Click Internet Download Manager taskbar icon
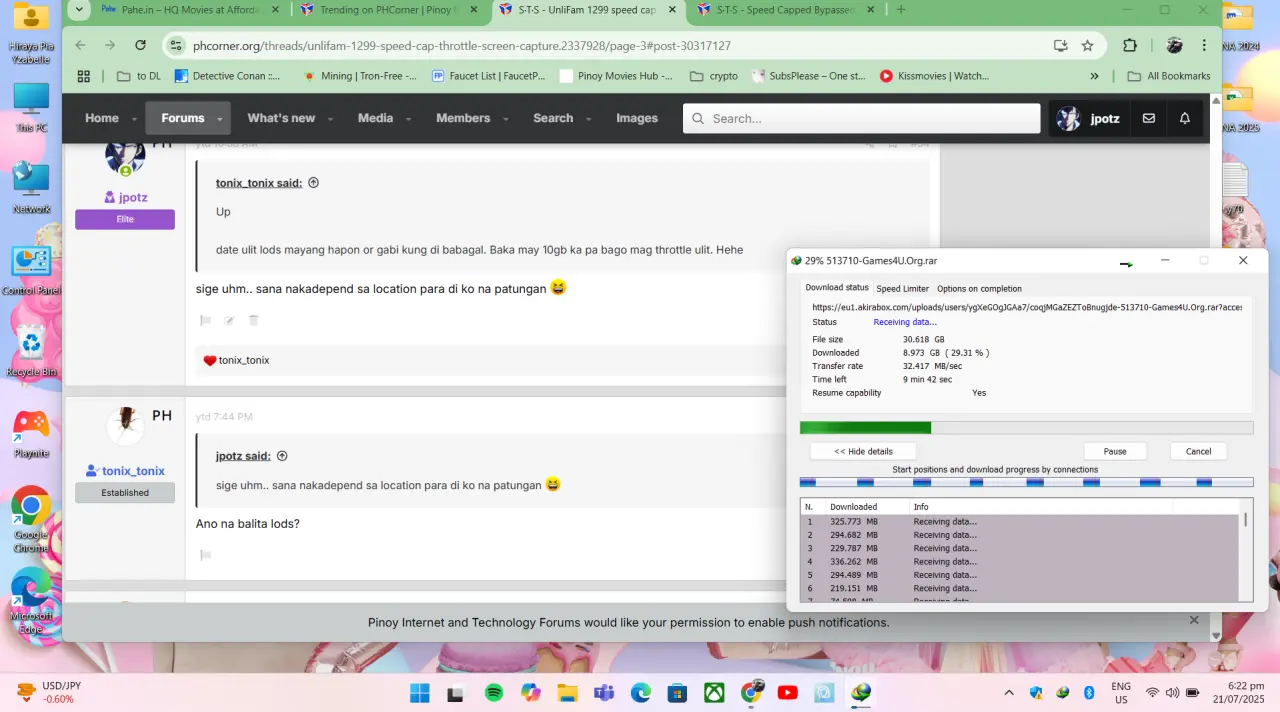Screen dimensions: 1280x712 (860, 692)
